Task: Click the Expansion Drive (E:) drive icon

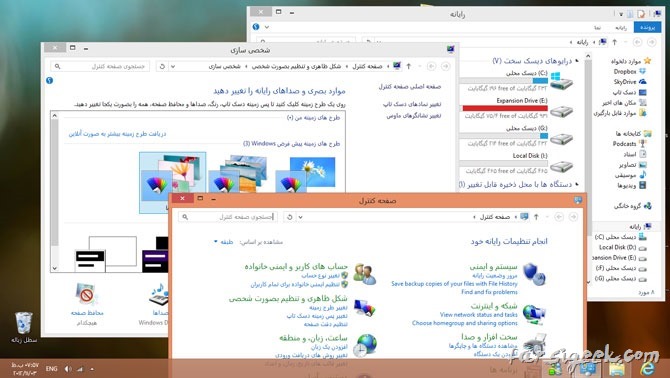Action: [561, 111]
